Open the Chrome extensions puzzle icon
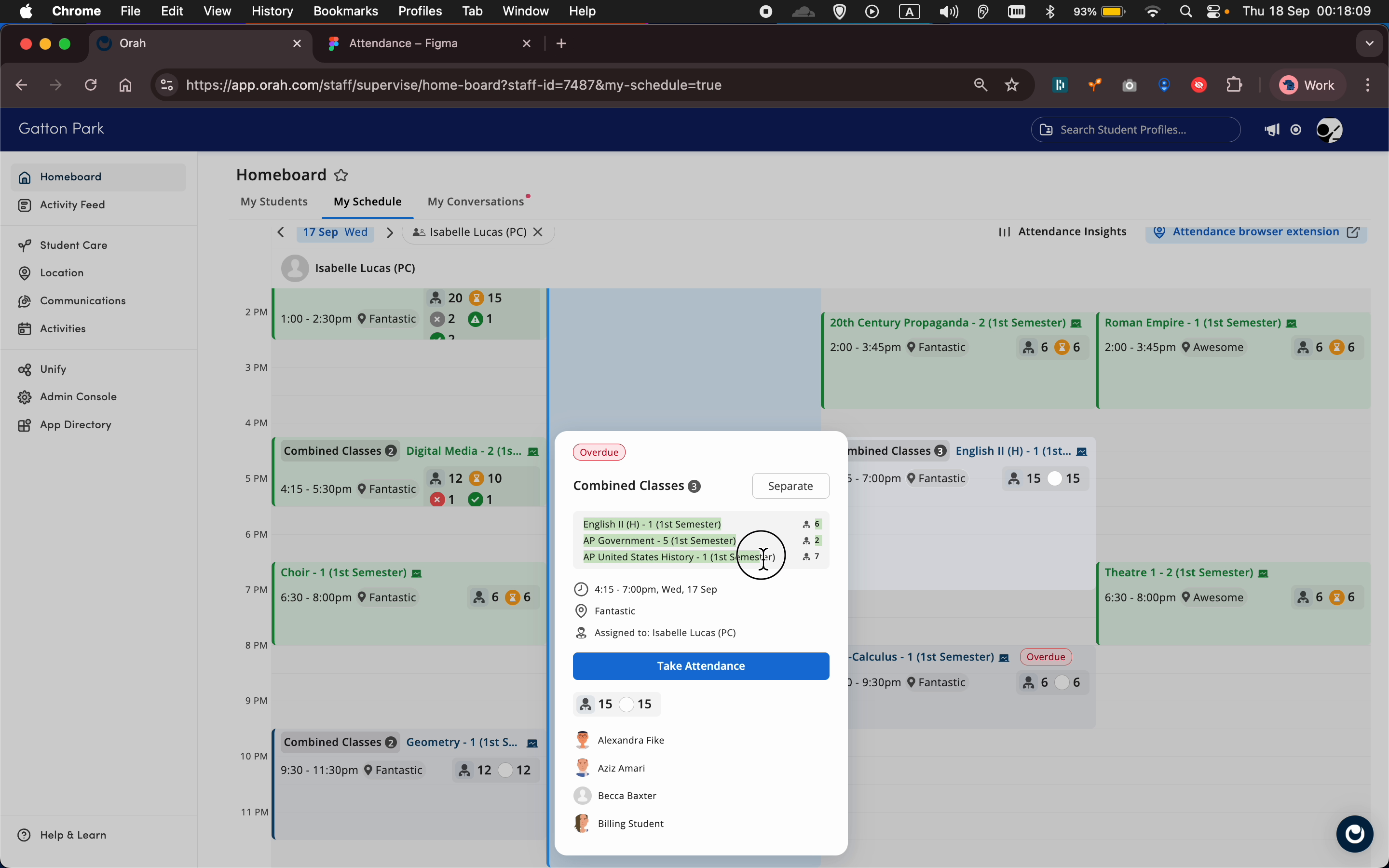This screenshot has height=868, width=1389. click(1234, 84)
